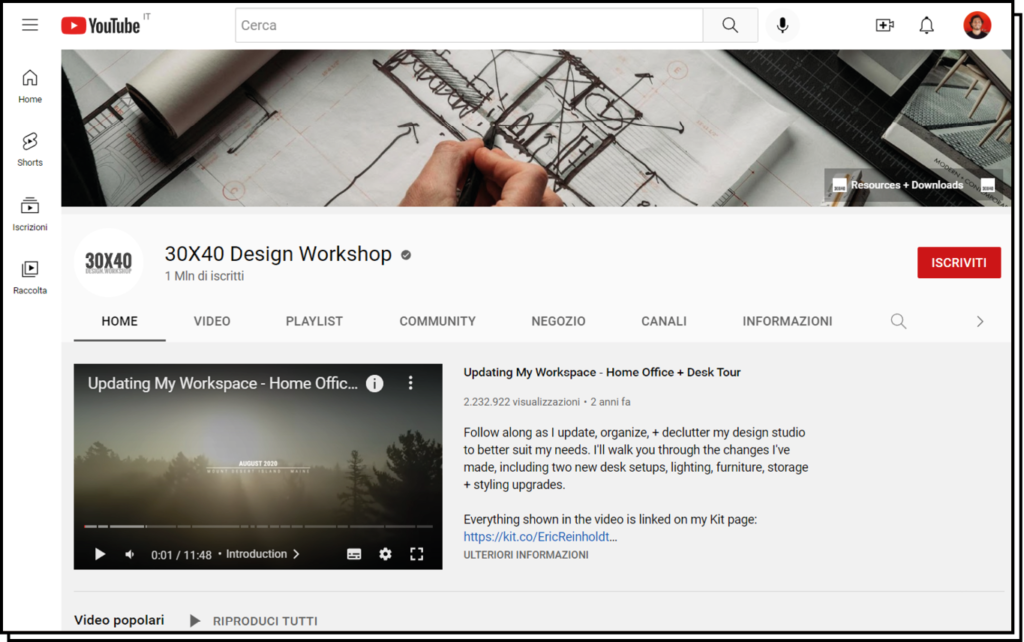Image resolution: width=1024 pixels, height=642 pixels.
Task: Click in the Cerca search field
Action: click(x=468, y=26)
